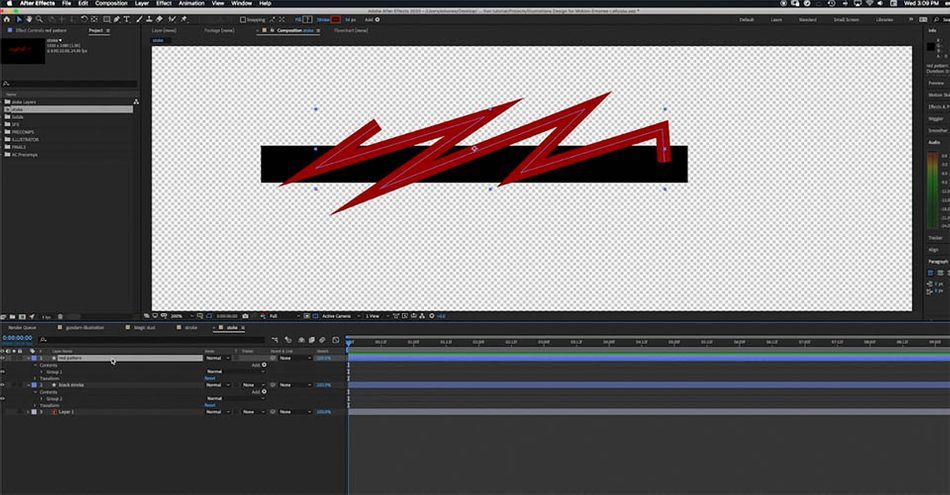Click the trash icon in Project panel
The image size is (950, 495).
tap(60, 317)
